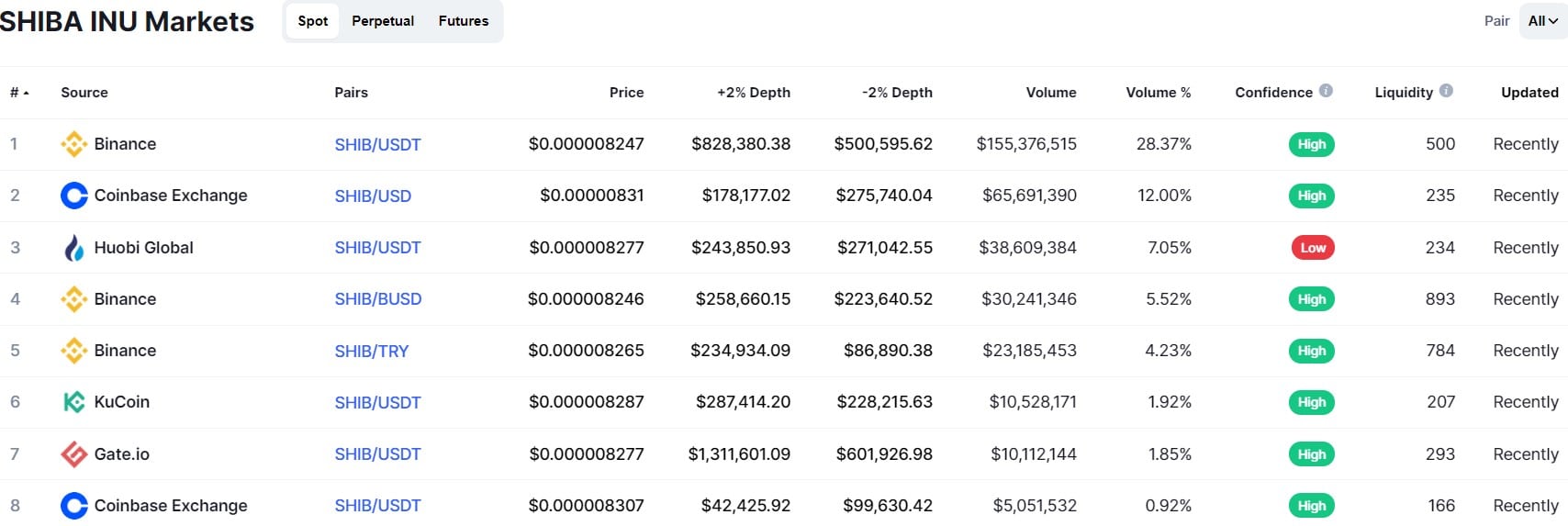Click the Confidence info icon

click(x=1326, y=91)
